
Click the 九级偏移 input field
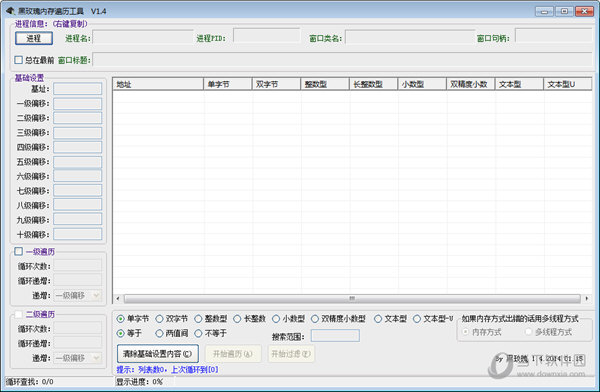point(78,220)
